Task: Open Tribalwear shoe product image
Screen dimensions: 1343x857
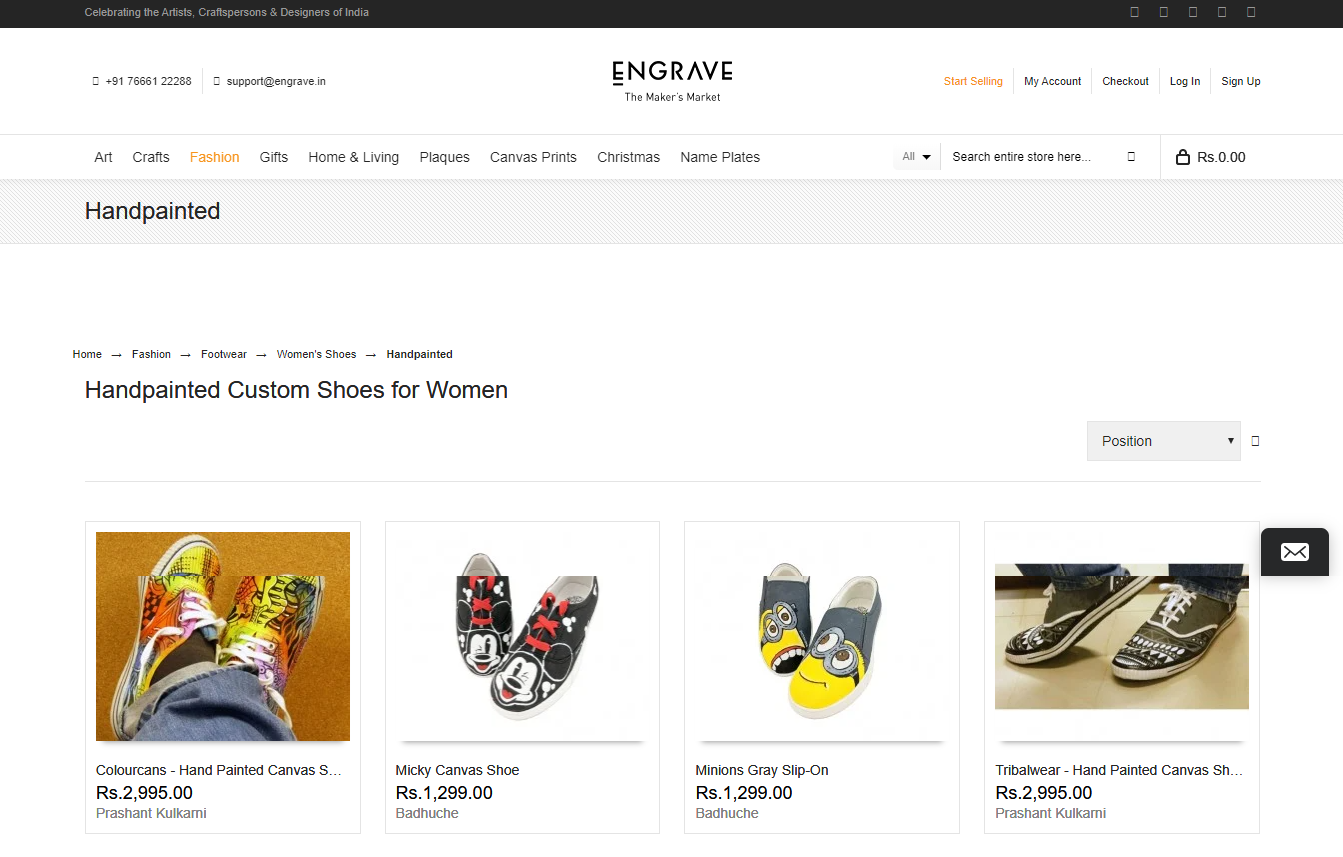Action: [x=1122, y=637]
